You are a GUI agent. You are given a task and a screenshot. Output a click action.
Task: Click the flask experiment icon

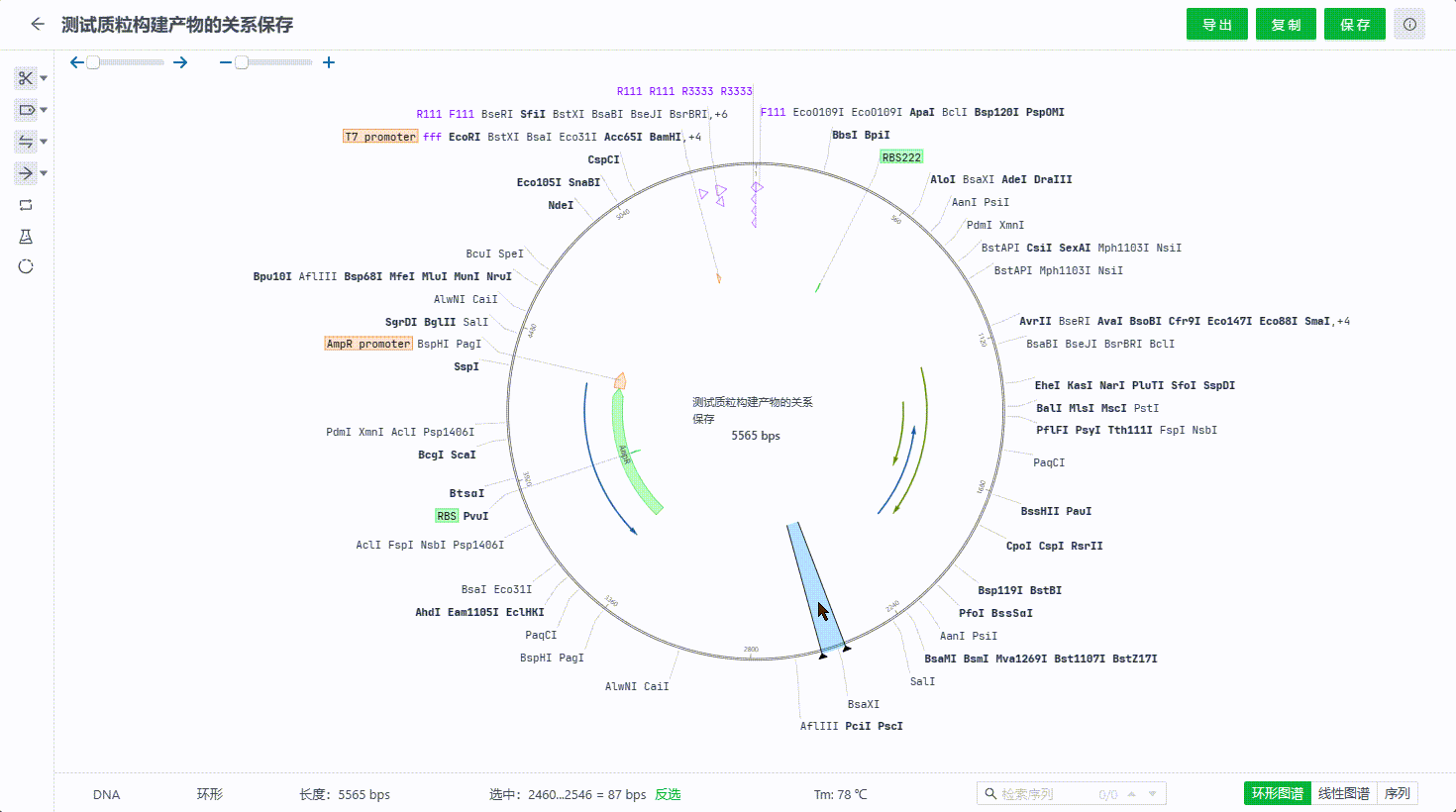pyautogui.click(x=26, y=237)
